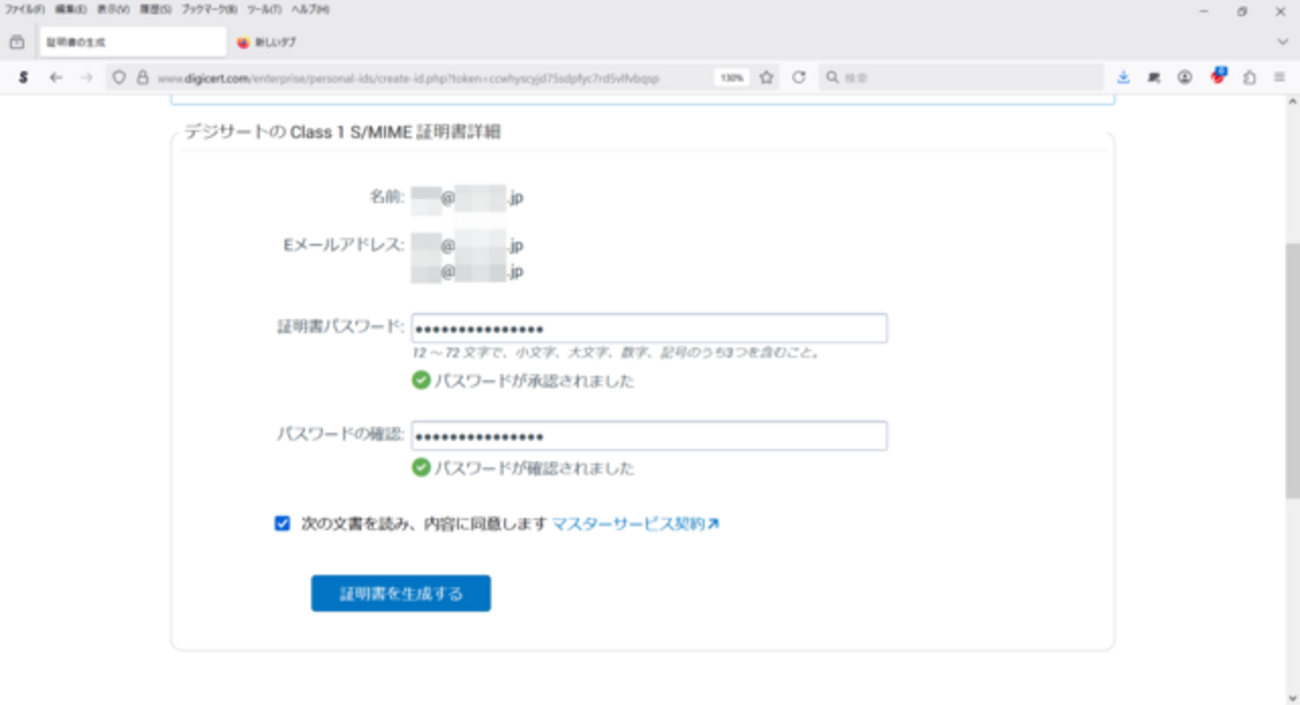Open Firefox View icon left of tabs
This screenshot has height=705, width=1300.
[x=17, y=43]
